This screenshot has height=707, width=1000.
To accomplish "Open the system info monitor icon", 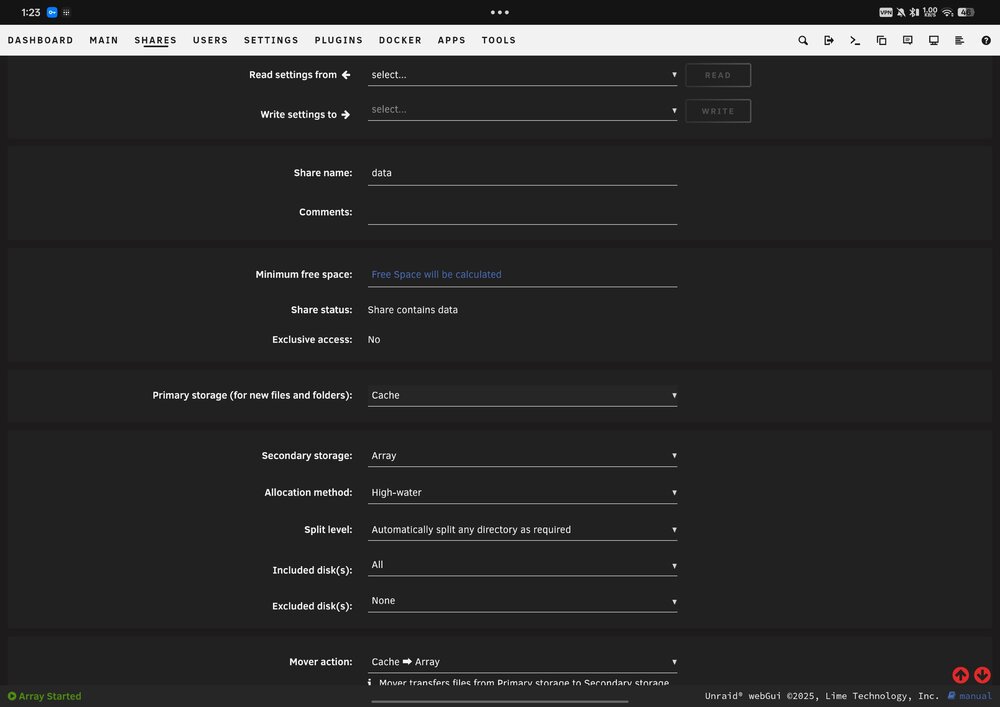I will pyautogui.click(x=934, y=40).
